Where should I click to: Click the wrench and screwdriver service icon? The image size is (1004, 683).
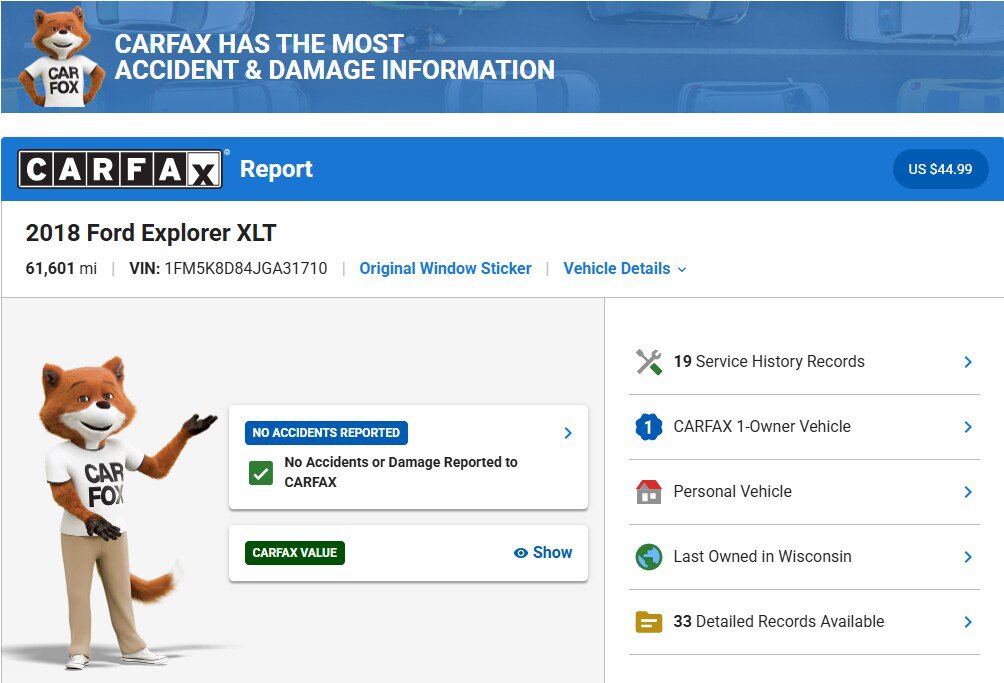[x=649, y=362]
